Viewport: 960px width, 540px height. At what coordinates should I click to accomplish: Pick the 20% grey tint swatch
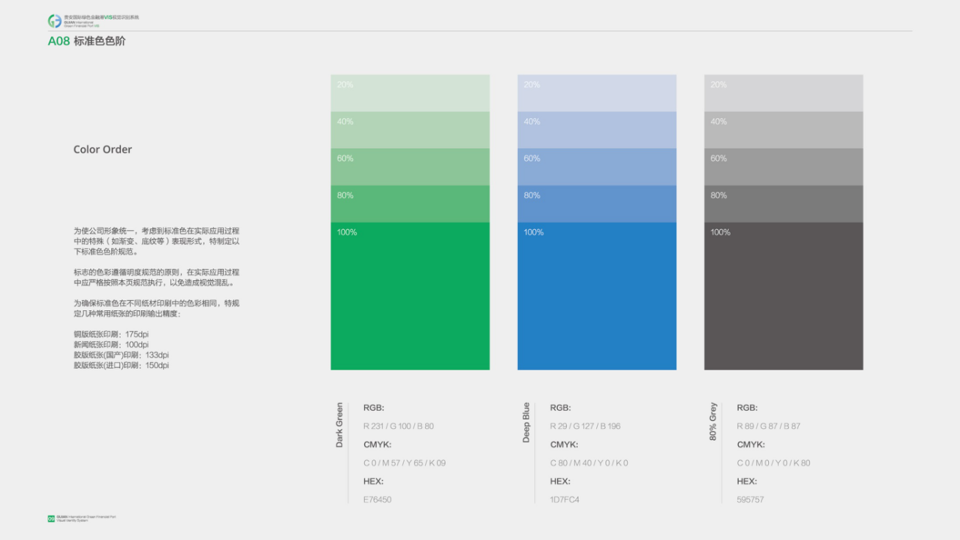(x=783, y=93)
